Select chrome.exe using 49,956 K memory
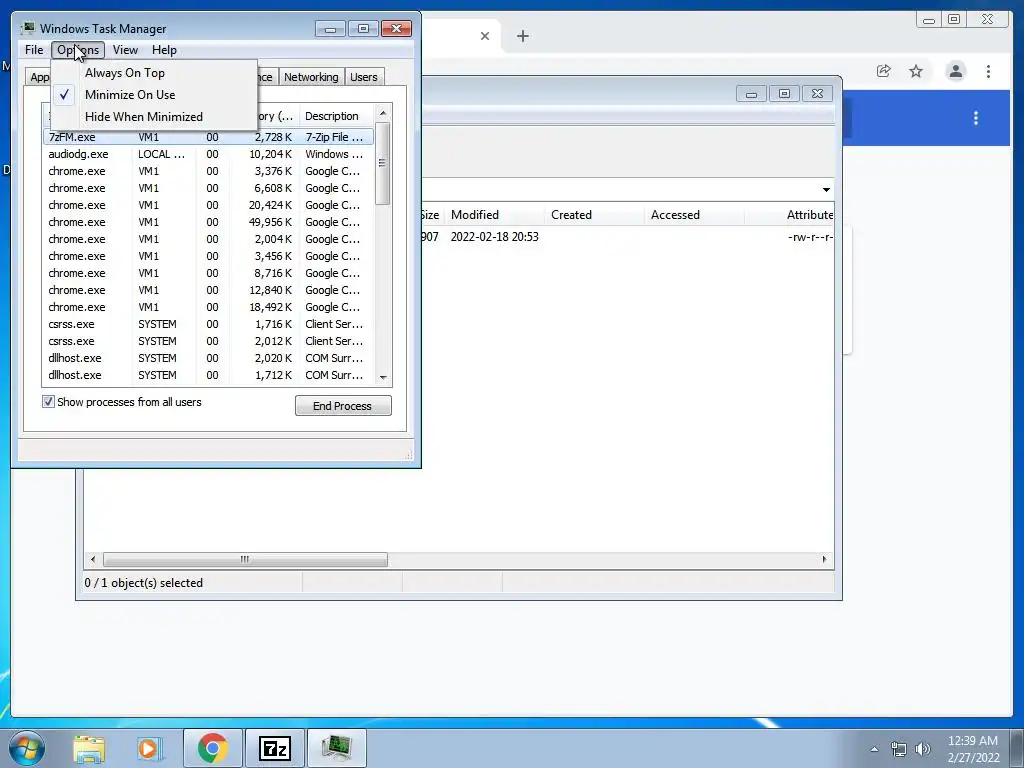This screenshot has height=768, width=1024. (208, 222)
